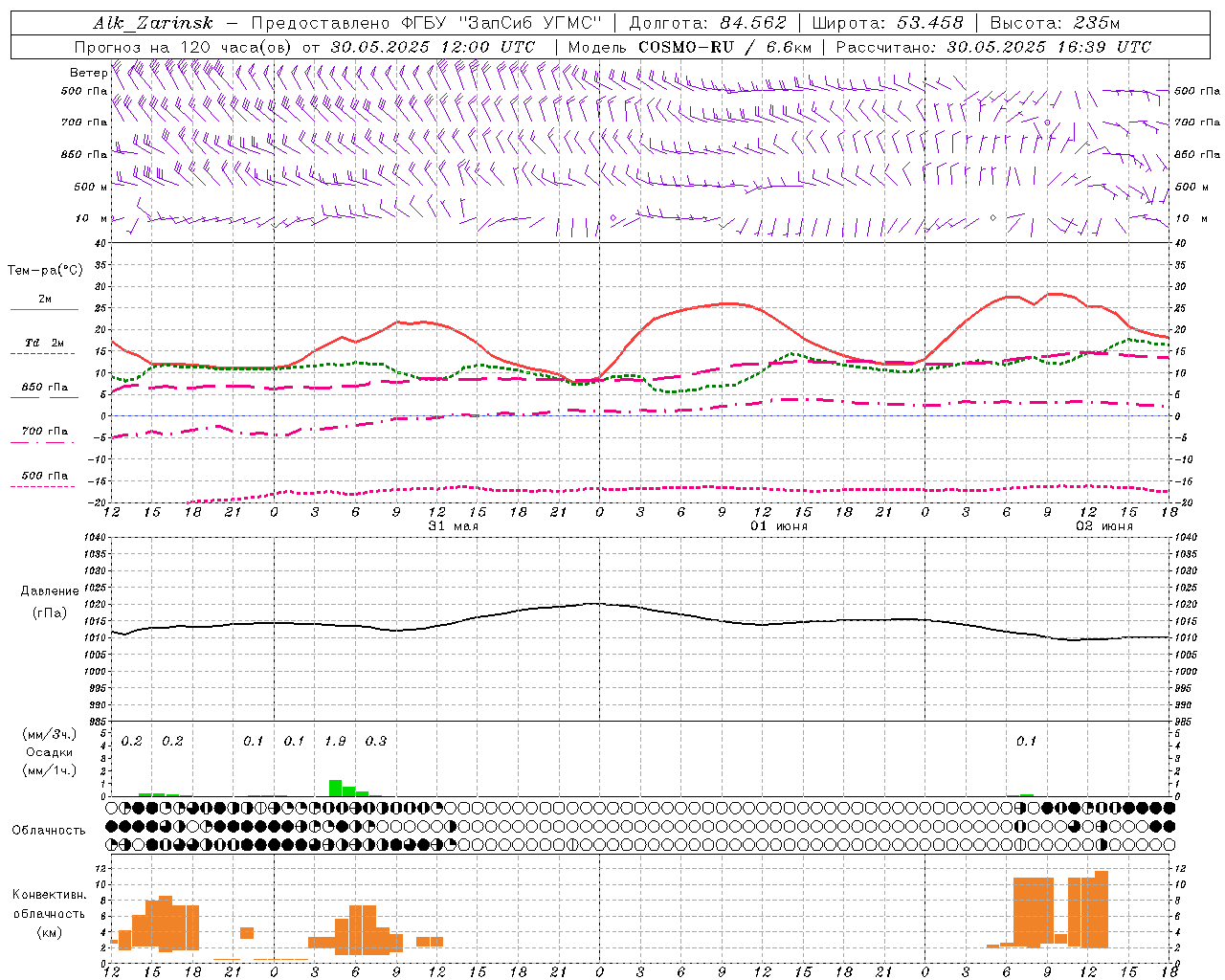Click the 'Тем-ра(°C)' temperature panel label
This screenshot has width=1225, height=980.
(x=45, y=271)
